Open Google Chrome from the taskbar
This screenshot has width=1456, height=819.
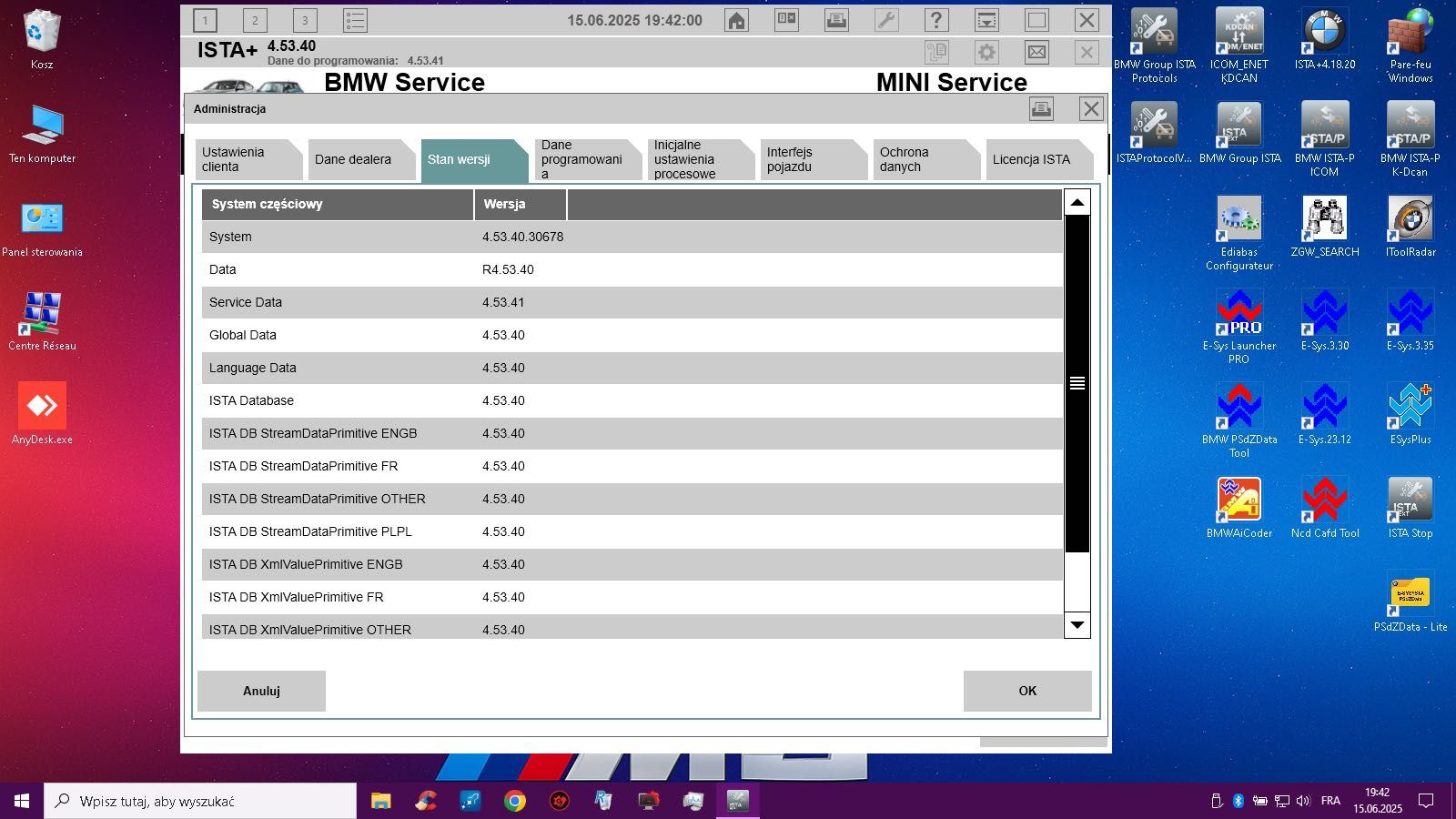click(x=515, y=801)
